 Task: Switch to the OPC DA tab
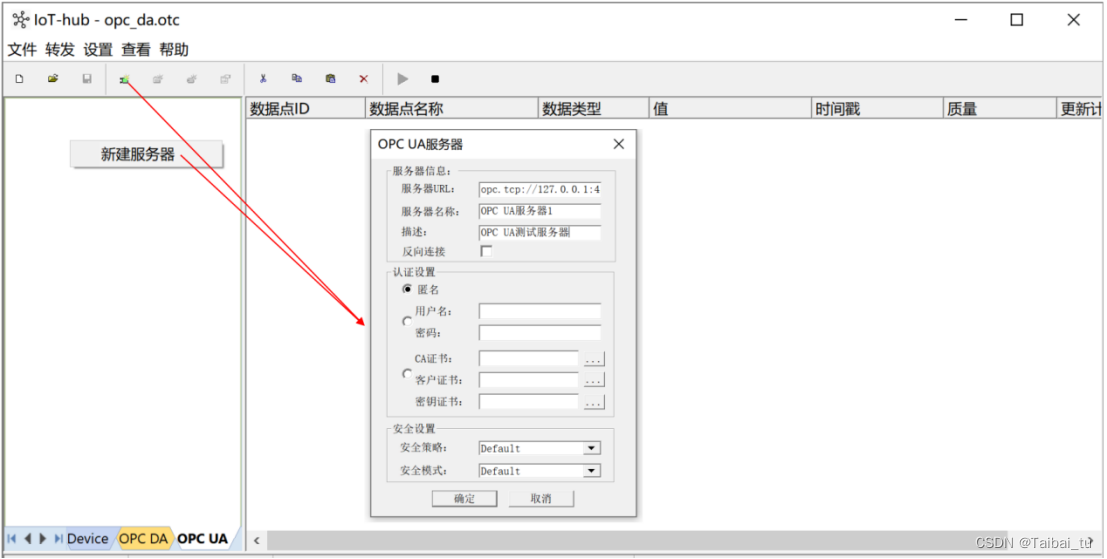coord(143,539)
